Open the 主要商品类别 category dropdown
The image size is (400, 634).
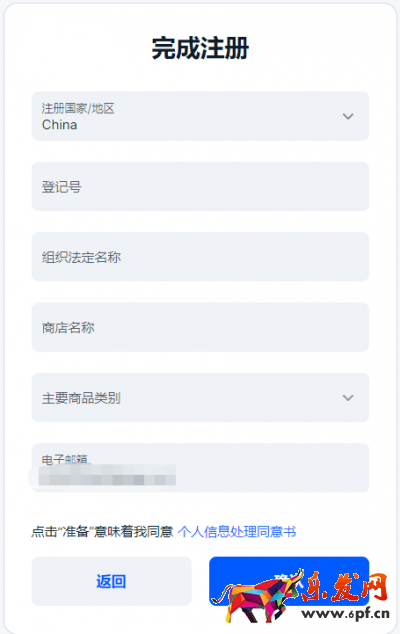click(x=200, y=397)
